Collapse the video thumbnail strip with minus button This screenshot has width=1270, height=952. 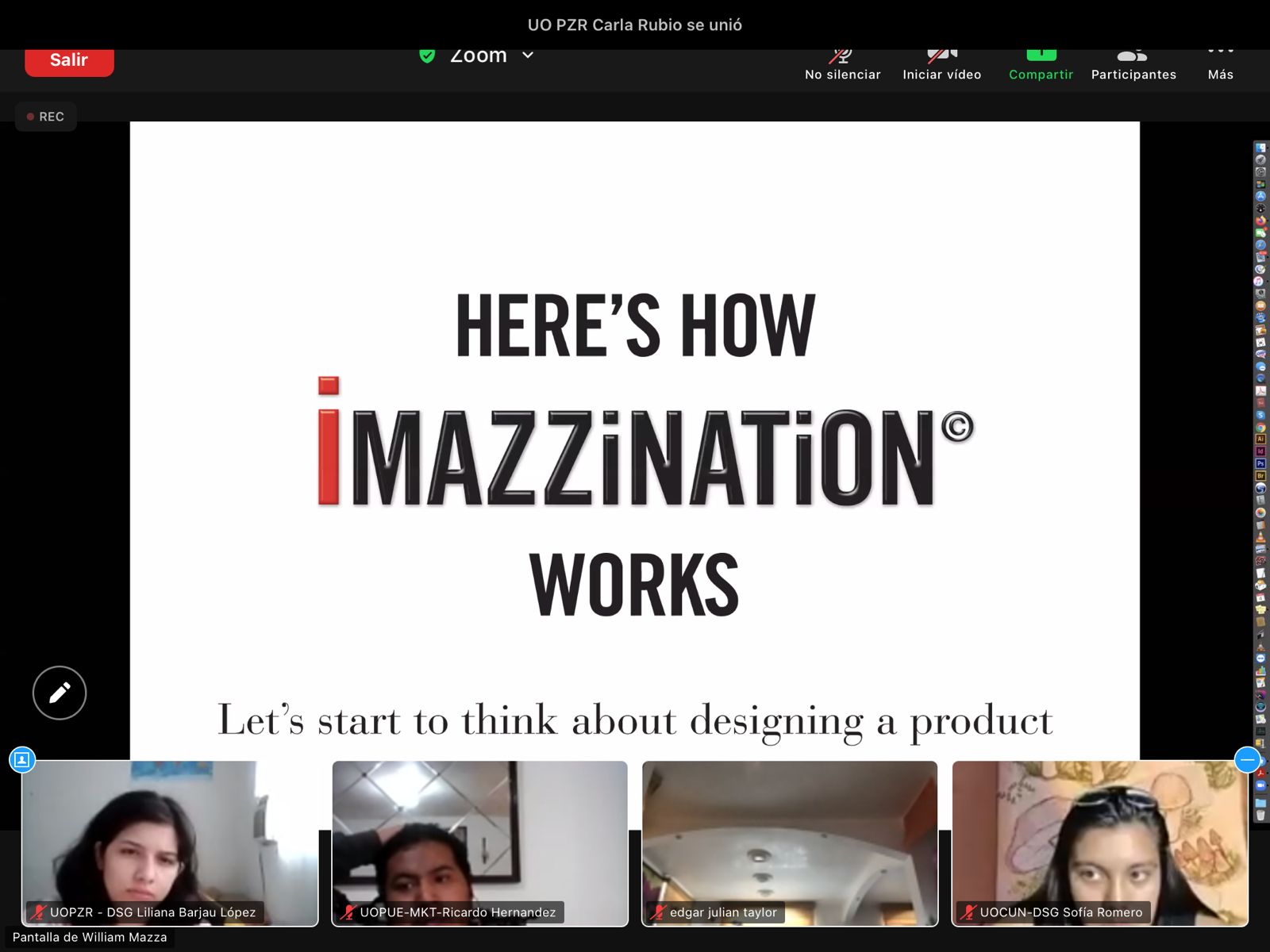click(1247, 759)
